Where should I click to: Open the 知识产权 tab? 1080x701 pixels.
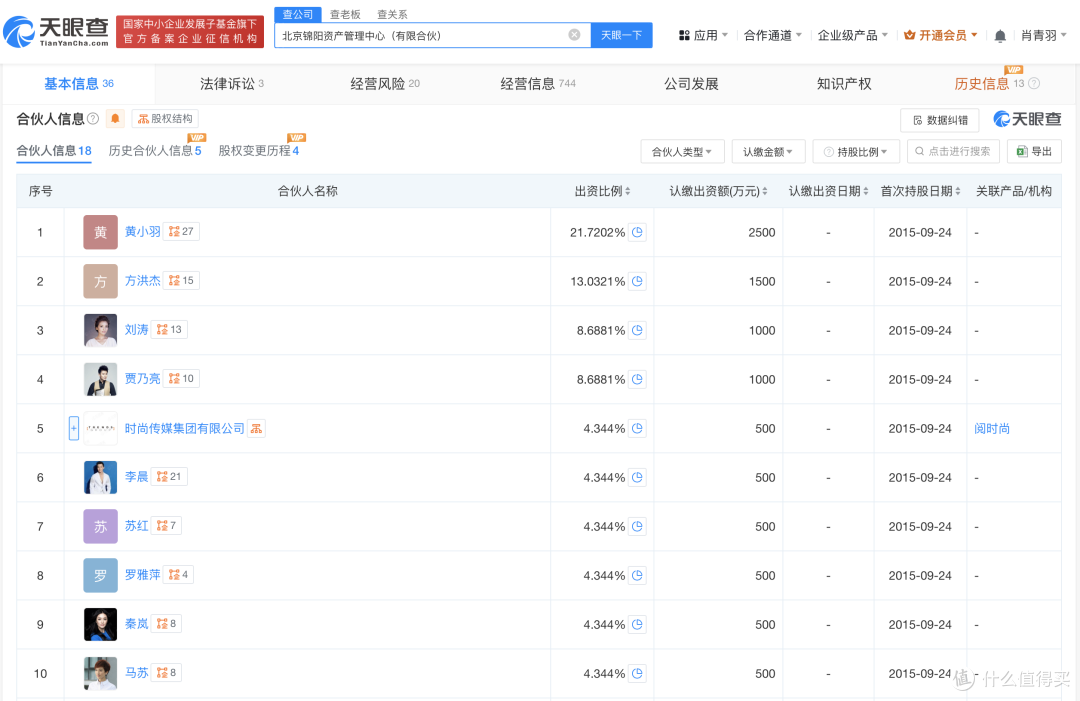844,84
